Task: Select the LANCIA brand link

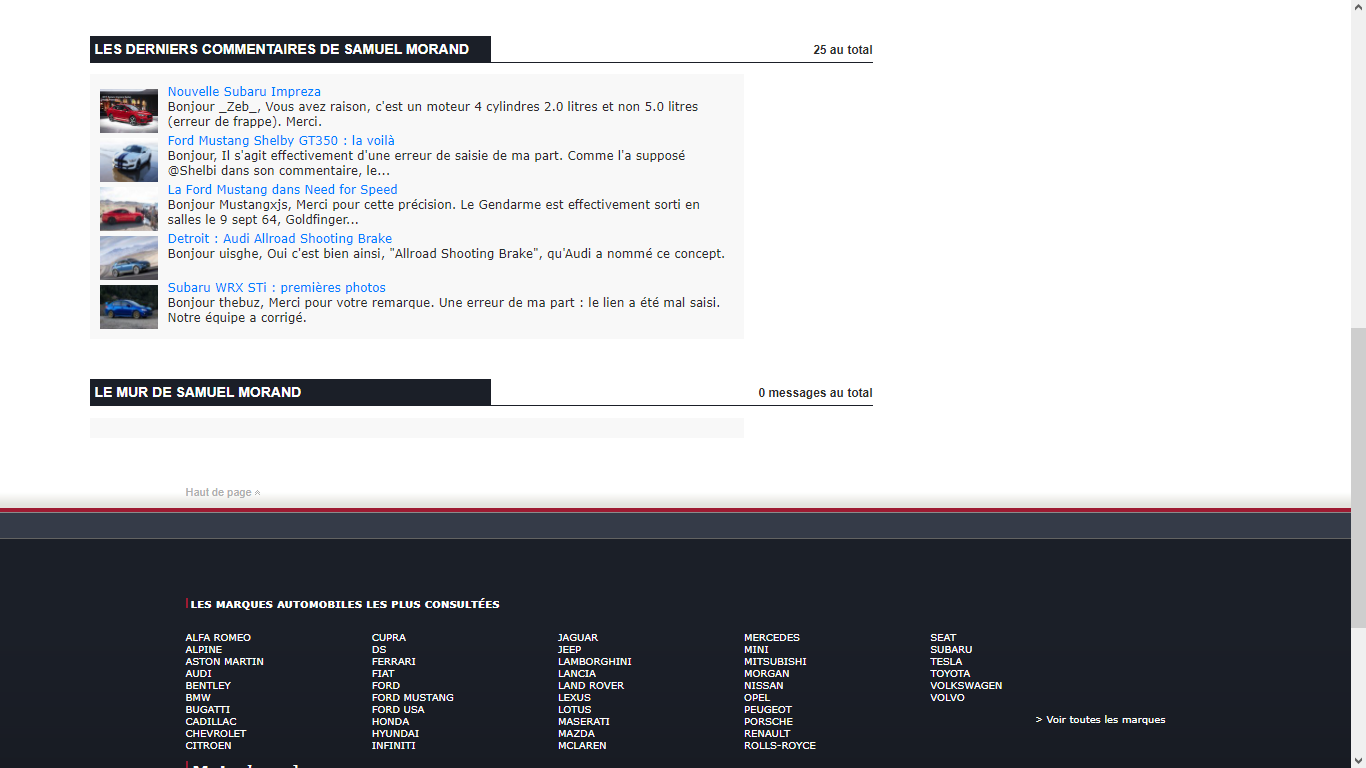Action: [577, 674]
